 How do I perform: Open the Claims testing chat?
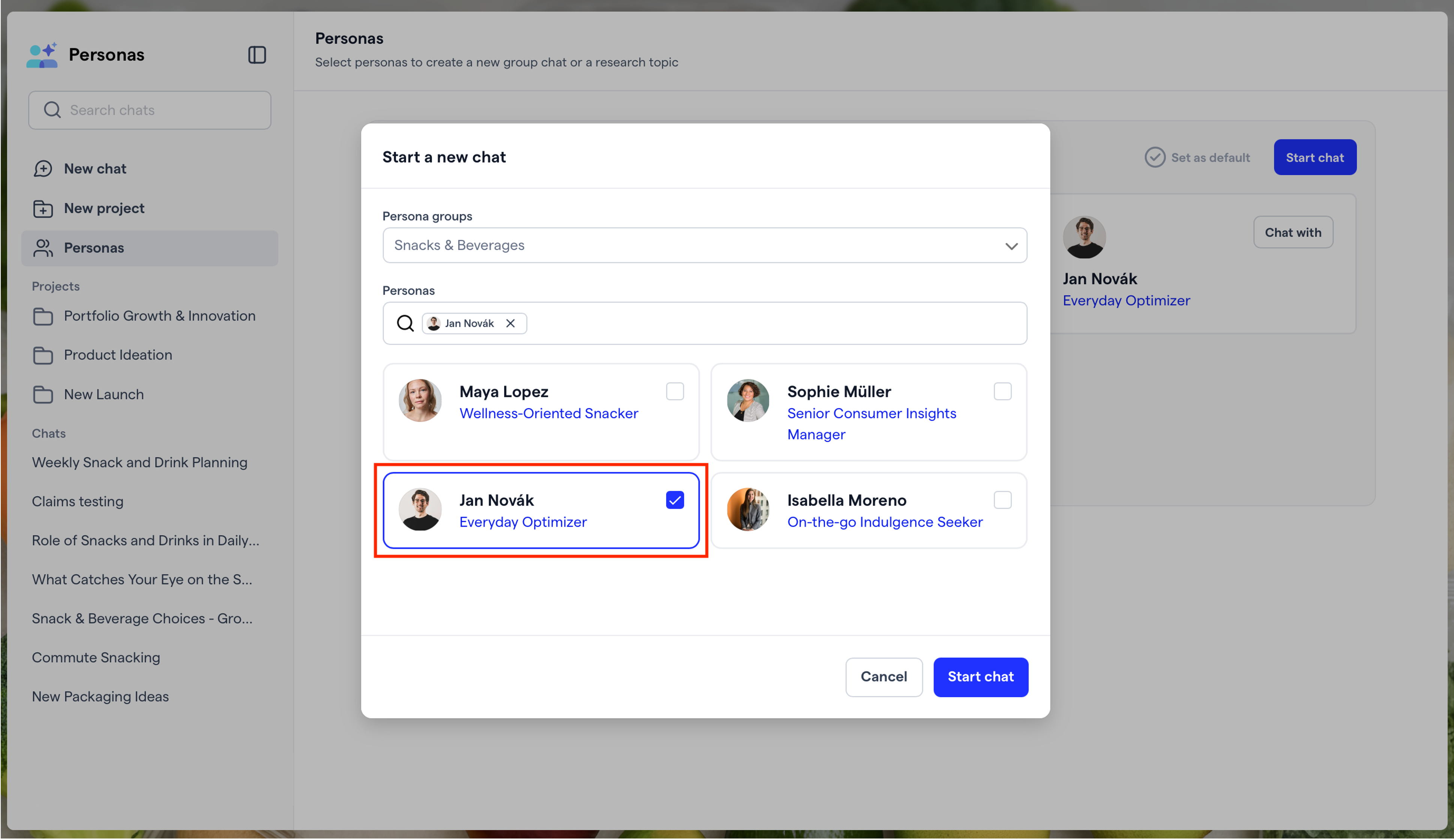click(77, 502)
